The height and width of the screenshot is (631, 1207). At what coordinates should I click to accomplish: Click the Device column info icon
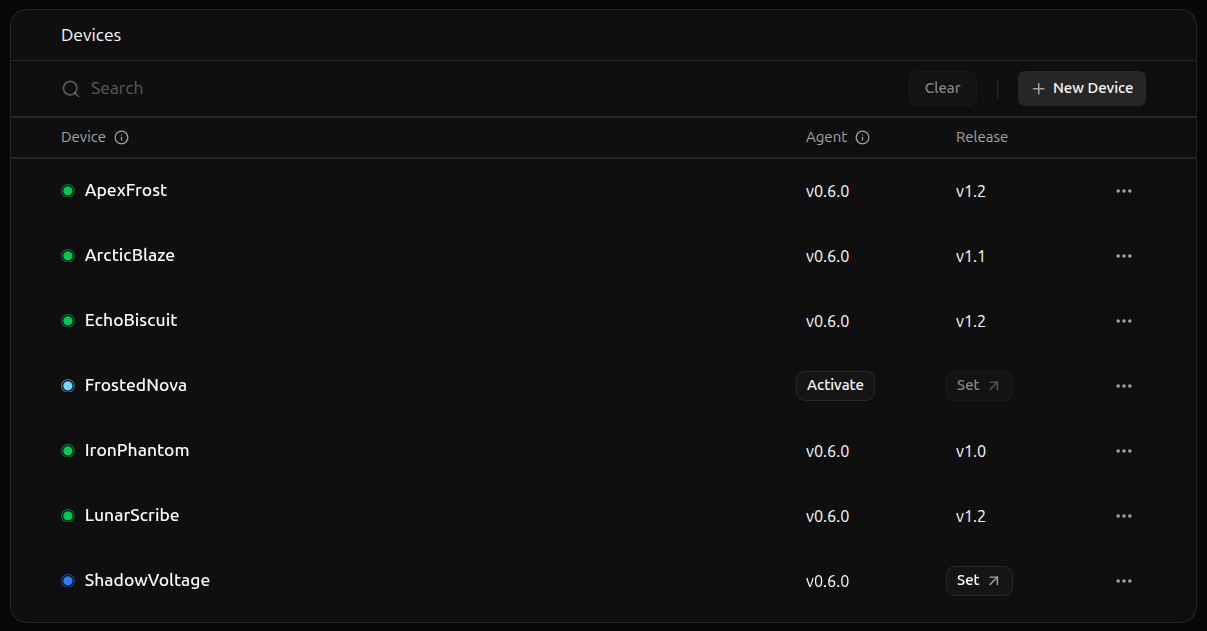[x=122, y=138]
